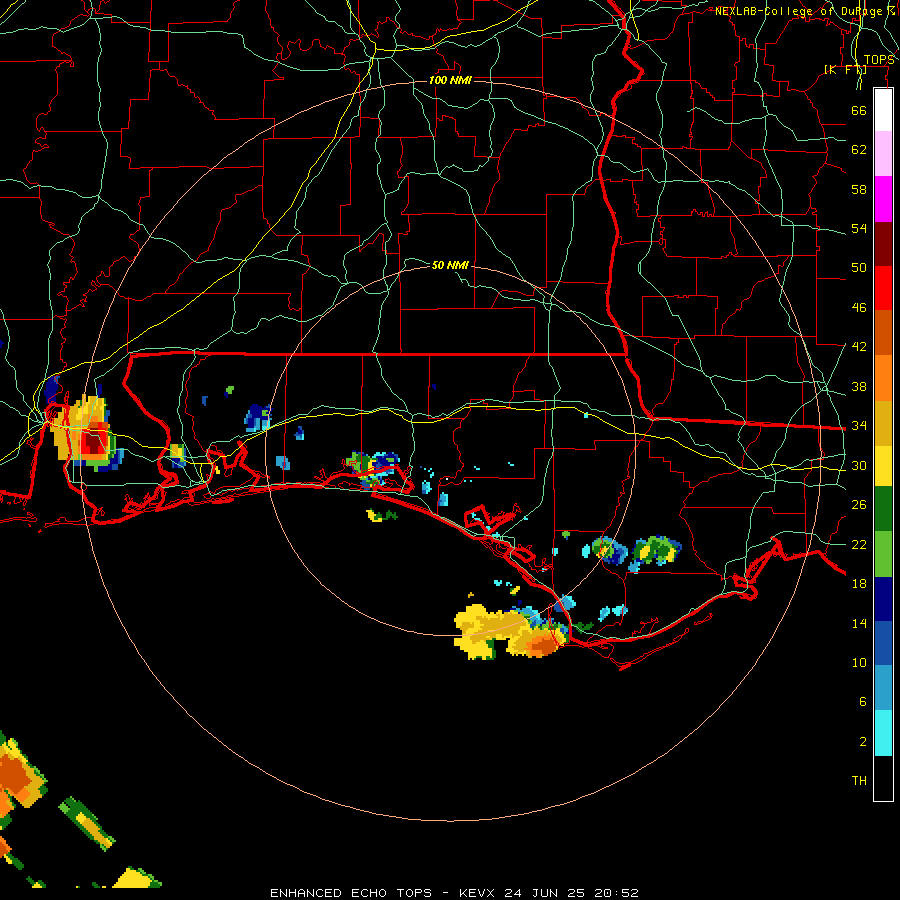The height and width of the screenshot is (900, 900).
Task: Click the TH threshold label on legend
Action: pos(859,781)
